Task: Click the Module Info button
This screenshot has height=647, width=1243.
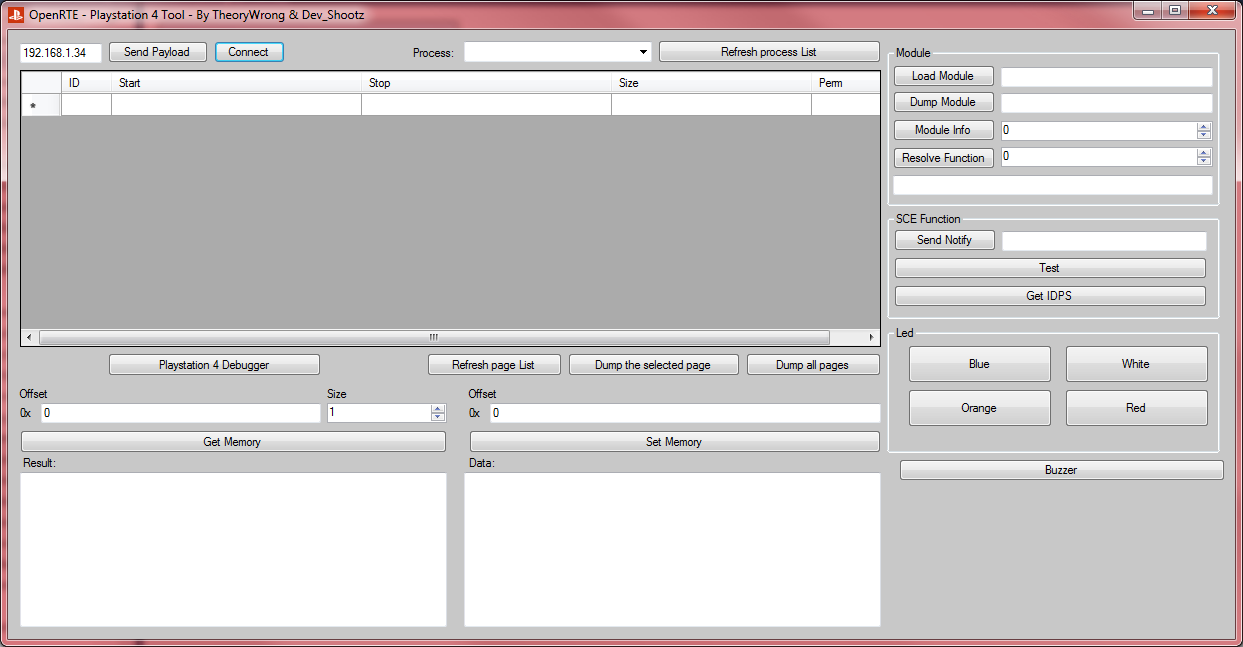Action: (943, 130)
